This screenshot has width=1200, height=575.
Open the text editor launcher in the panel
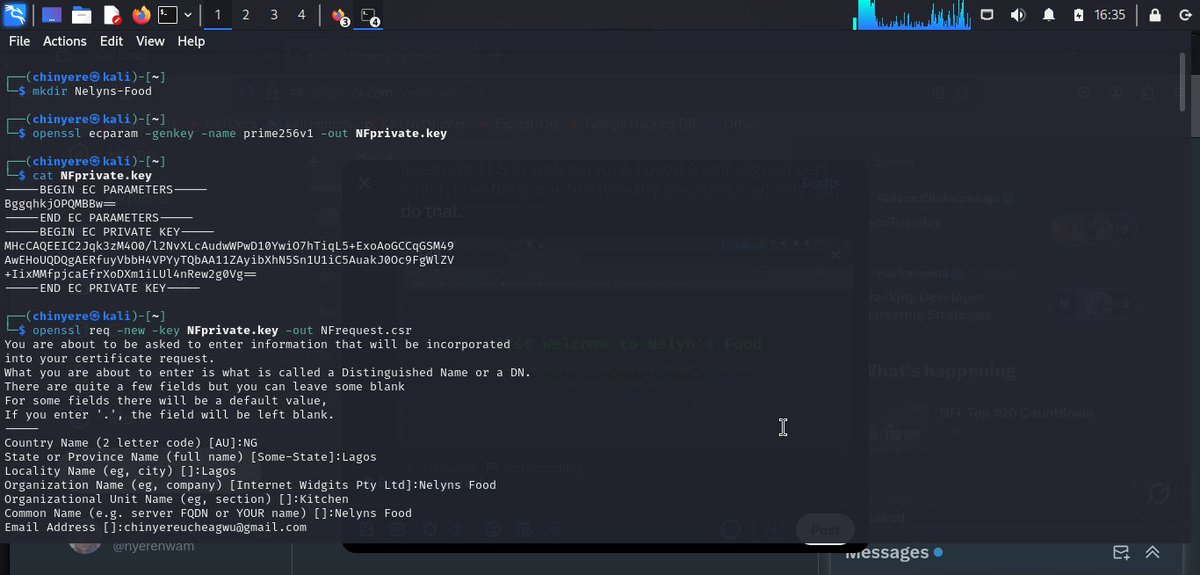click(x=111, y=15)
